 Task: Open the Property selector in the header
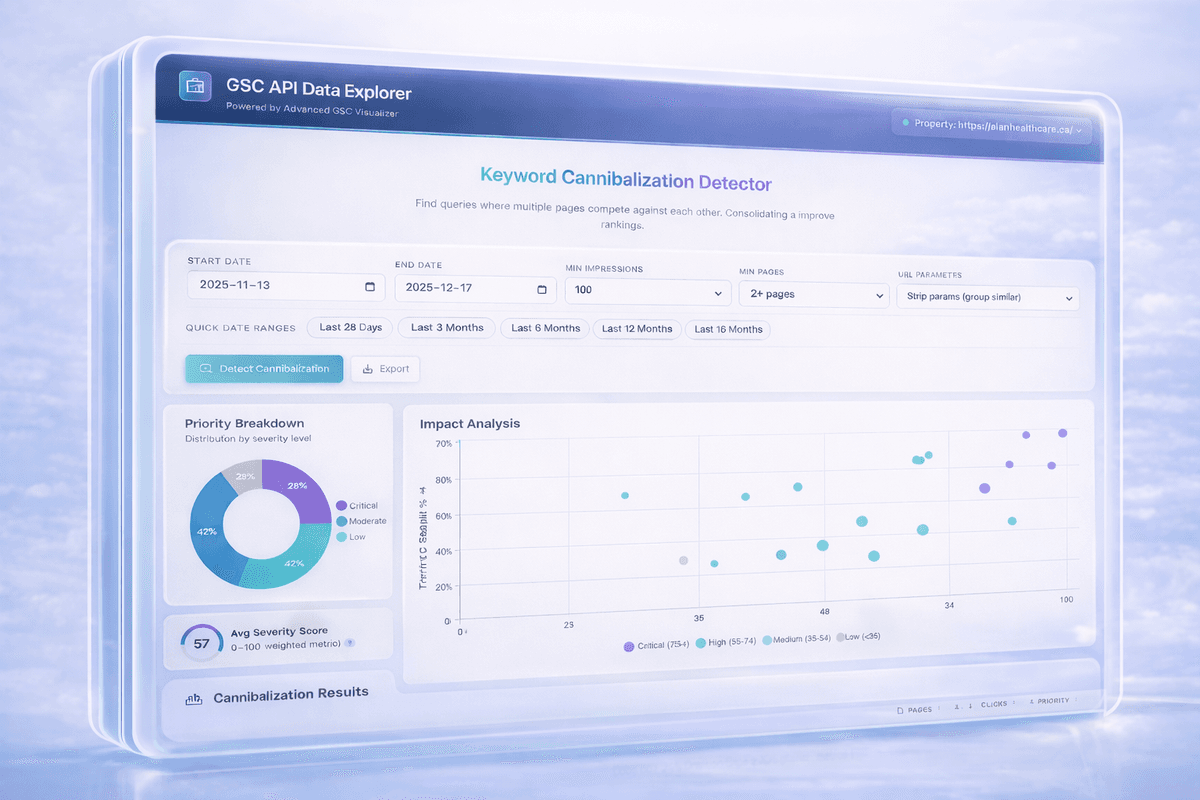tap(990, 126)
